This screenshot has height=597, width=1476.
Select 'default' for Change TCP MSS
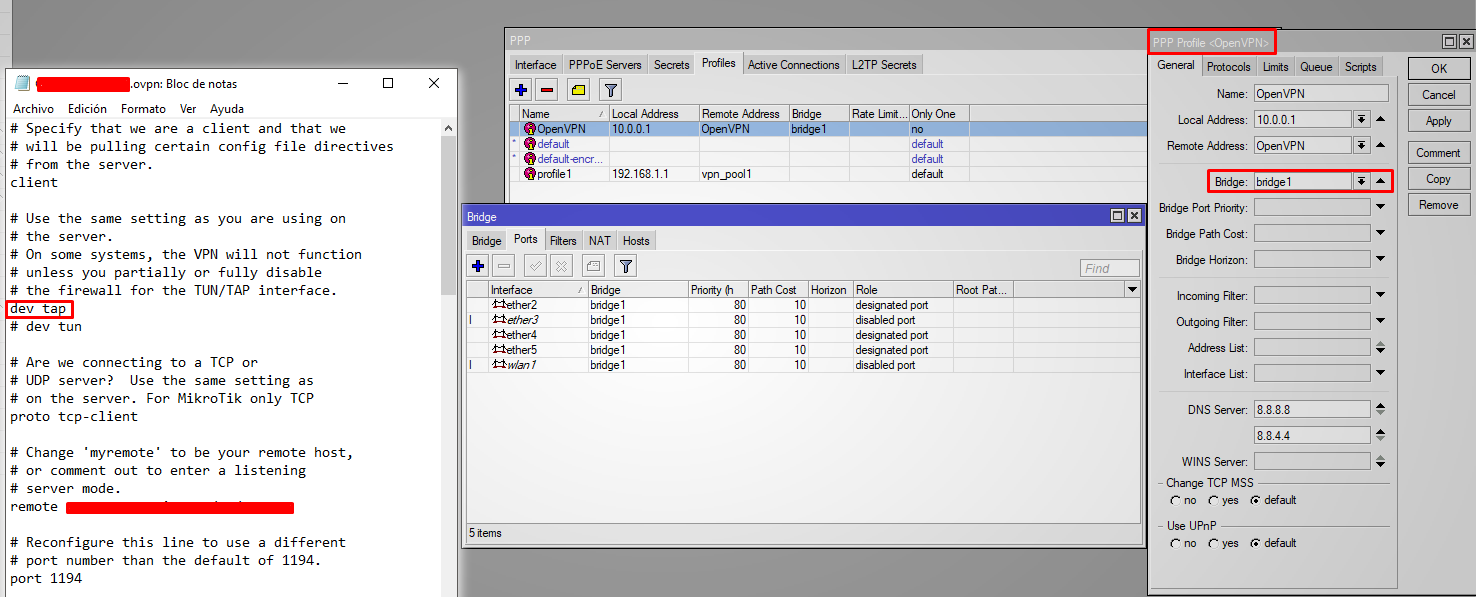point(1255,500)
